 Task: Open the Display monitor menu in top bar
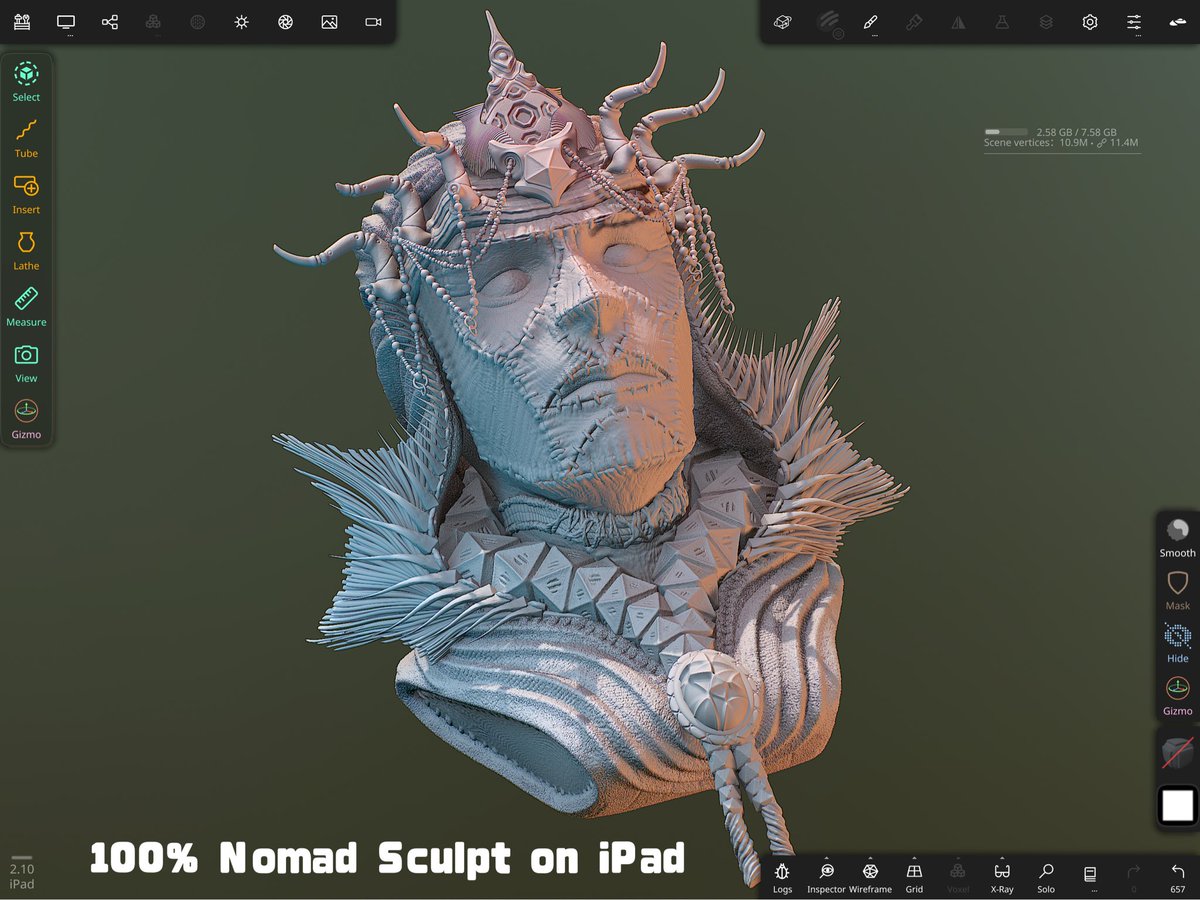pos(66,22)
